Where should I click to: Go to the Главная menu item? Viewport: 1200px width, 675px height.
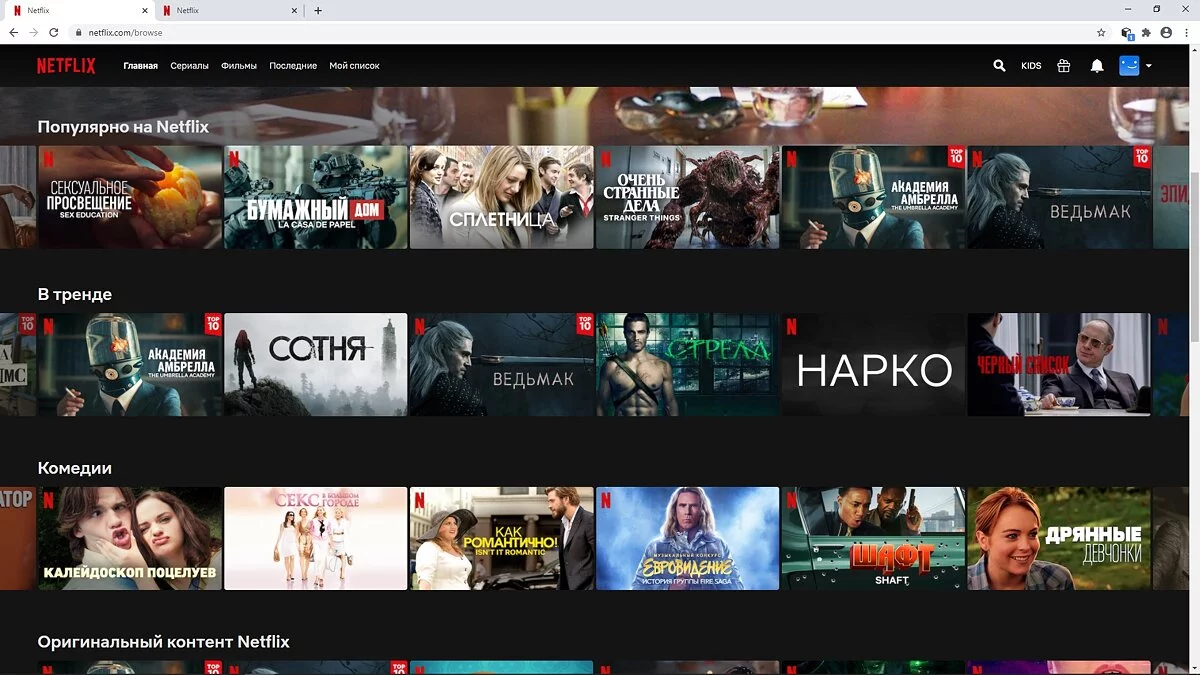tap(141, 66)
